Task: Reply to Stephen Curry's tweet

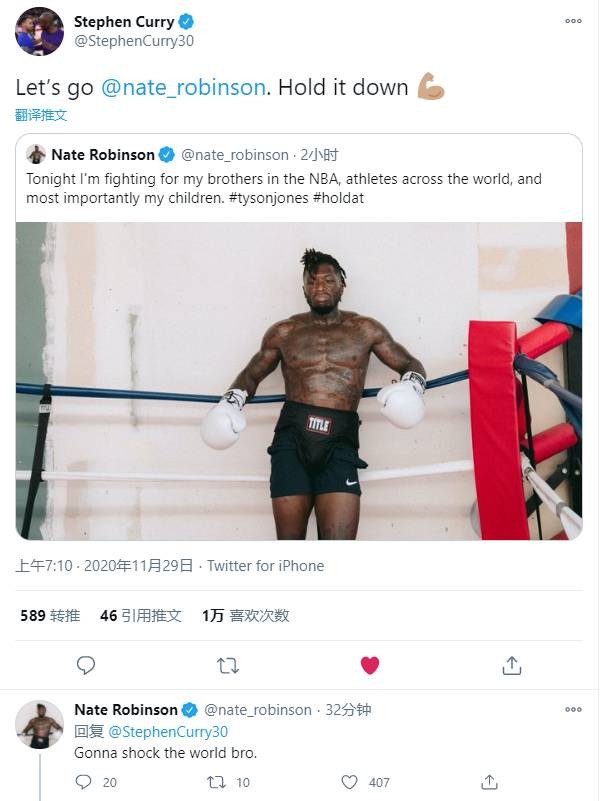Action: click(x=86, y=665)
